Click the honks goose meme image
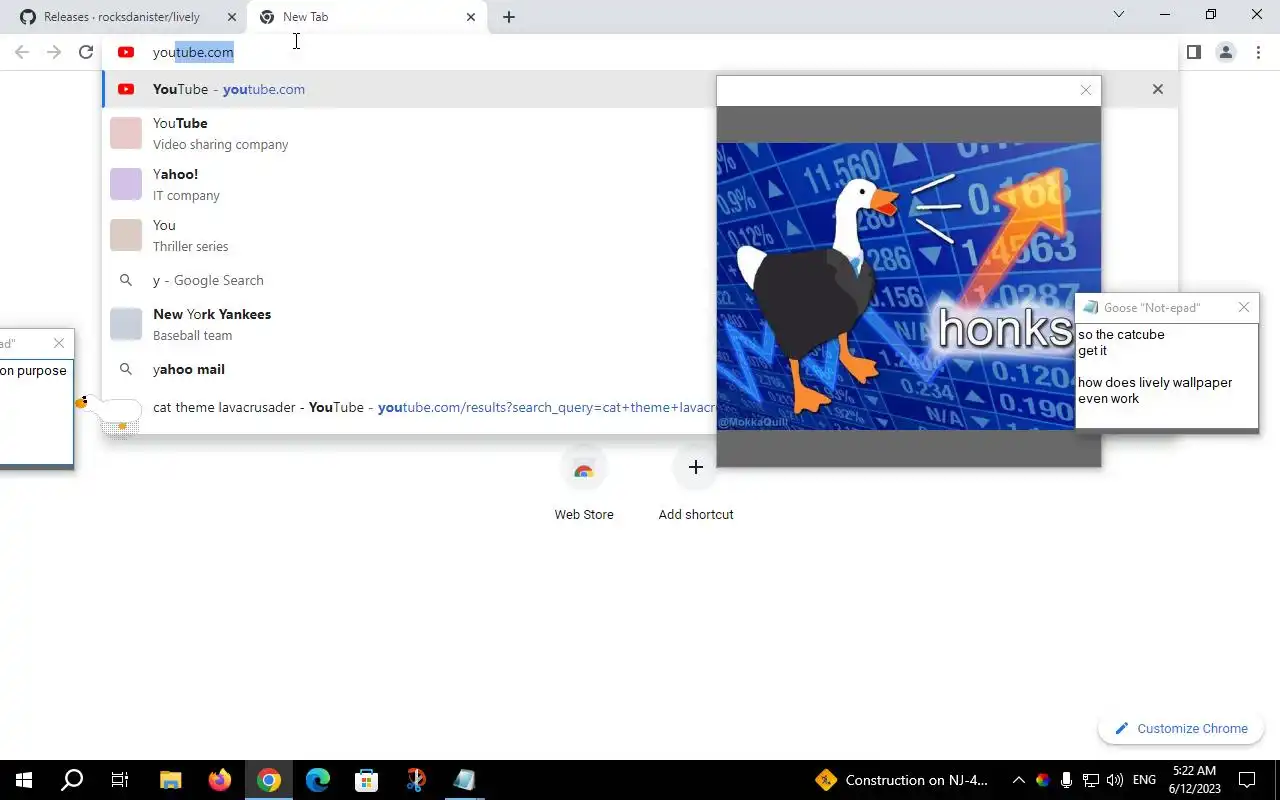Image resolution: width=1280 pixels, height=800 pixels. coord(908,286)
